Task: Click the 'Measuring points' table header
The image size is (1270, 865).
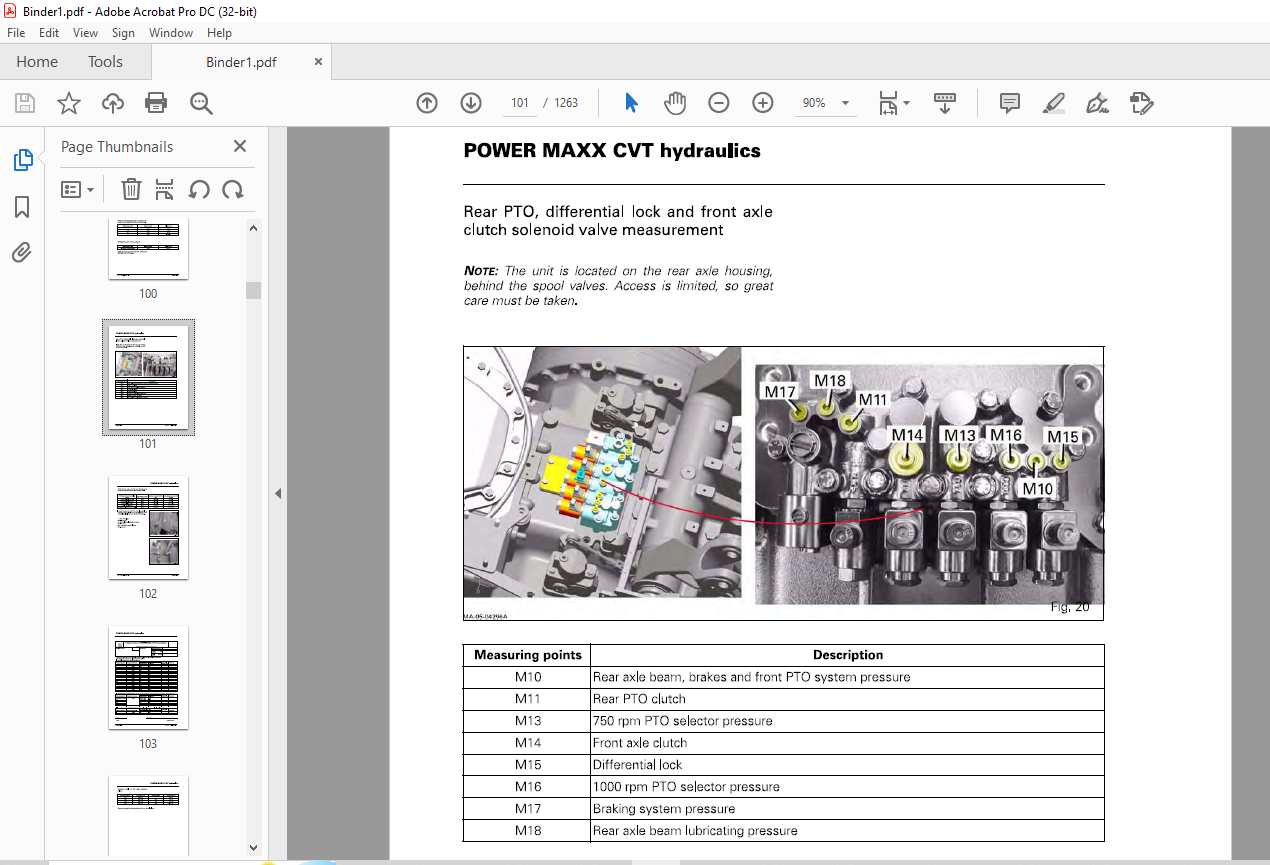Action: pyautogui.click(x=527, y=655)
